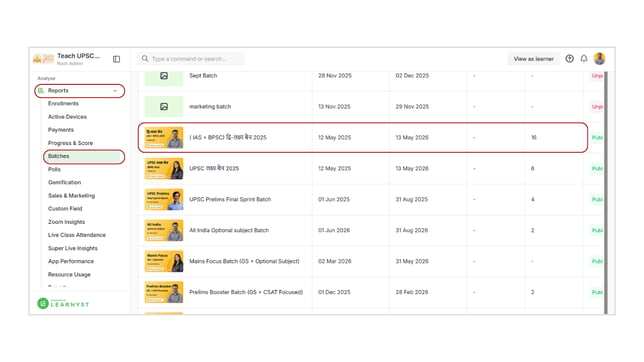Click Sept Batch placeholder image icon
Viewport: 644px width, 362px height.
164,76
